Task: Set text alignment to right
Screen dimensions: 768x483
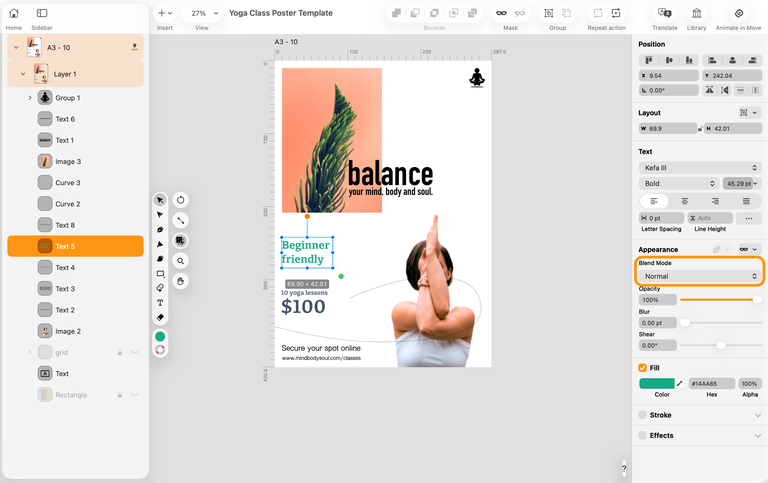Action: 715,201
